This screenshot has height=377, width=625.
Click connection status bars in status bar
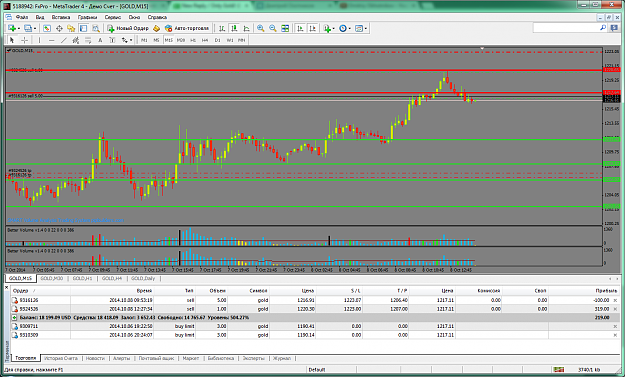click(x=559, y=369)
